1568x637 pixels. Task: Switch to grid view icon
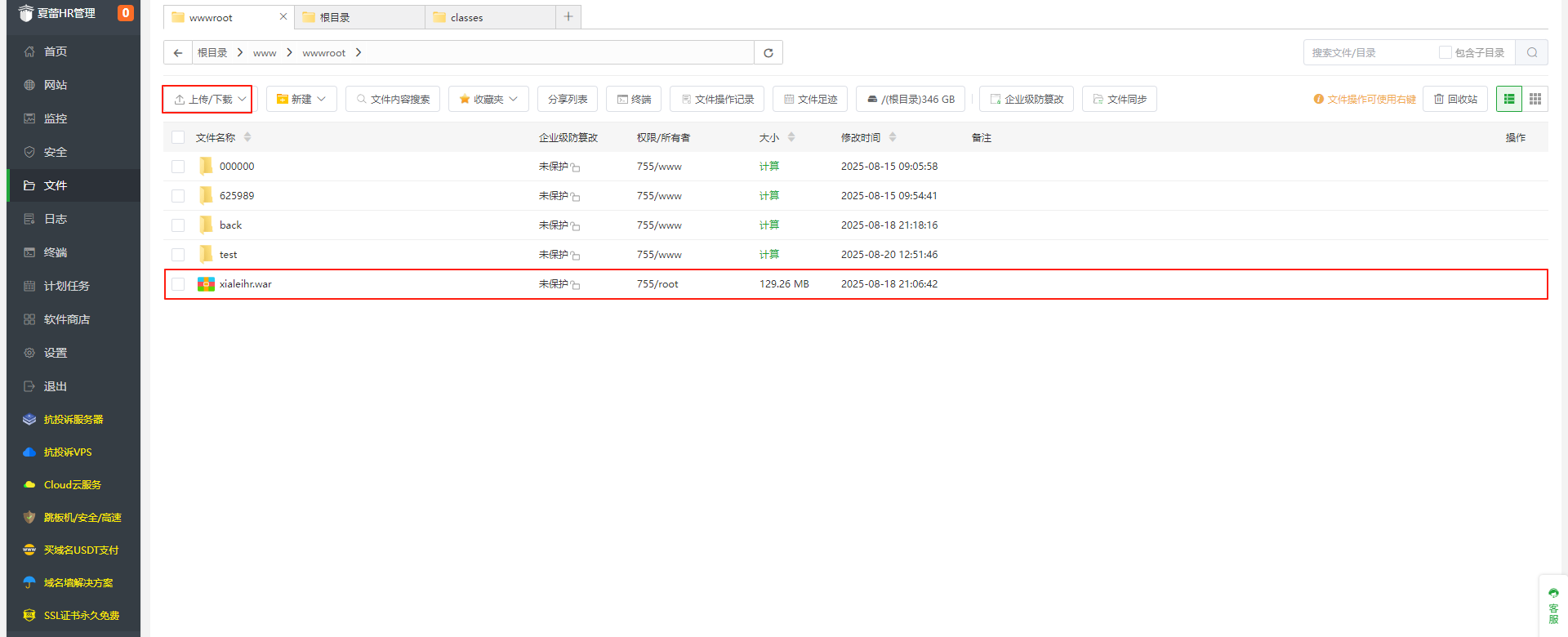(x=1535, y=100)
